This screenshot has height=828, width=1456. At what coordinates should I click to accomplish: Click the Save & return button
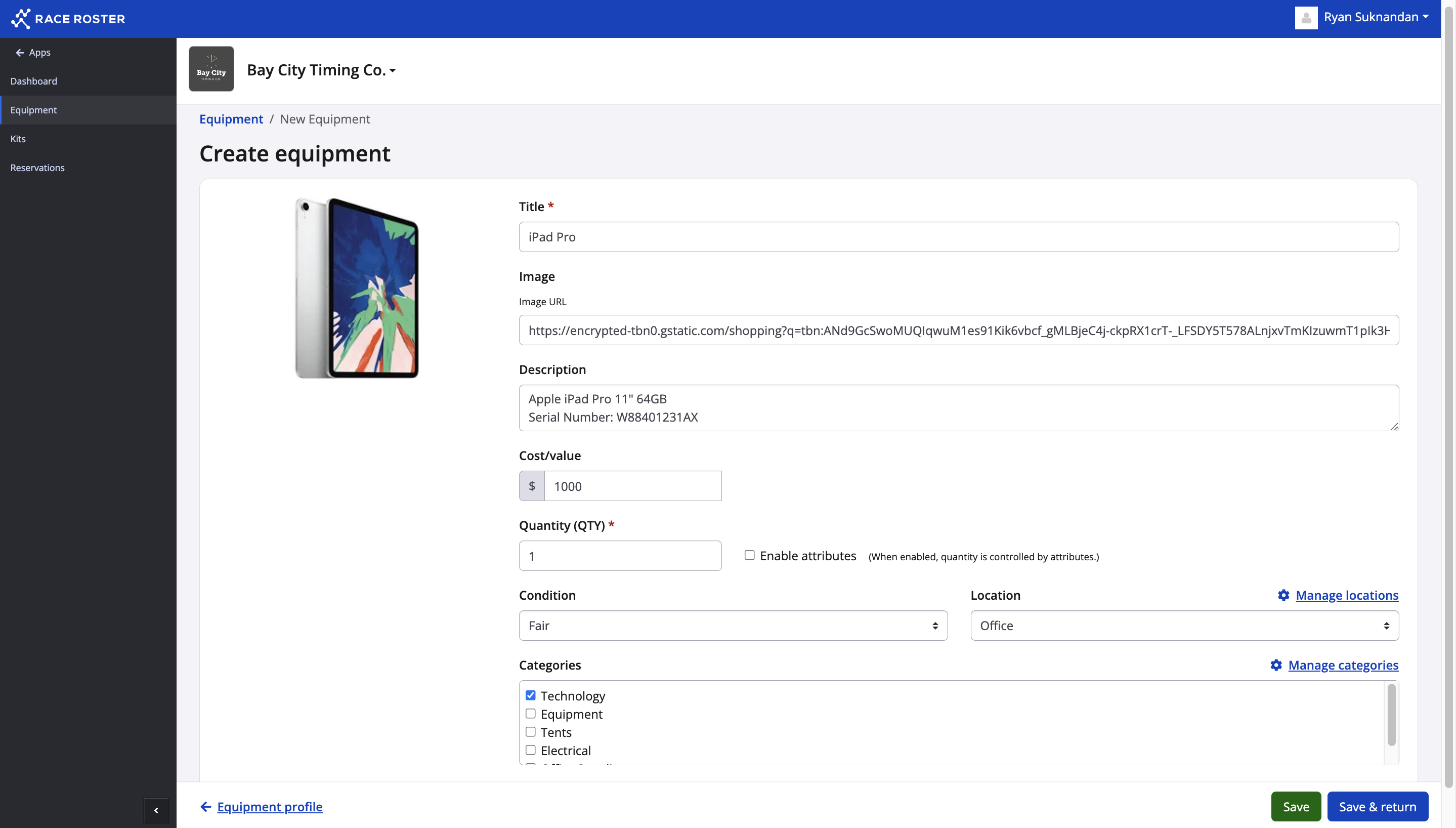1377,806
